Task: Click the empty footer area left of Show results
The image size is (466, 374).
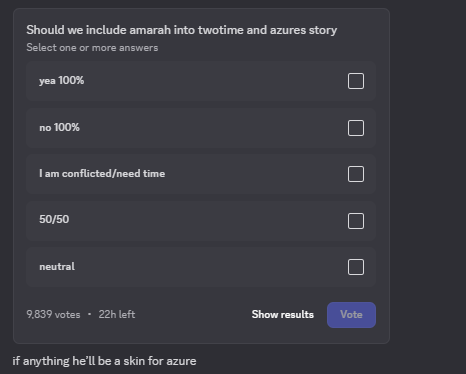Action: (x=193, y=315)
